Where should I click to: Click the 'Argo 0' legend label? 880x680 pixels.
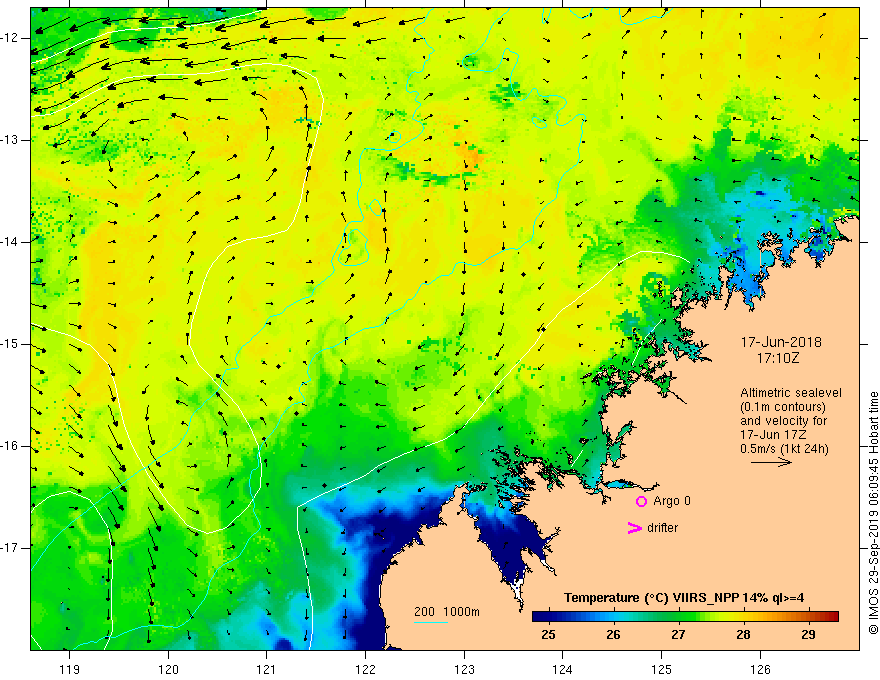[x=672, y=501]
